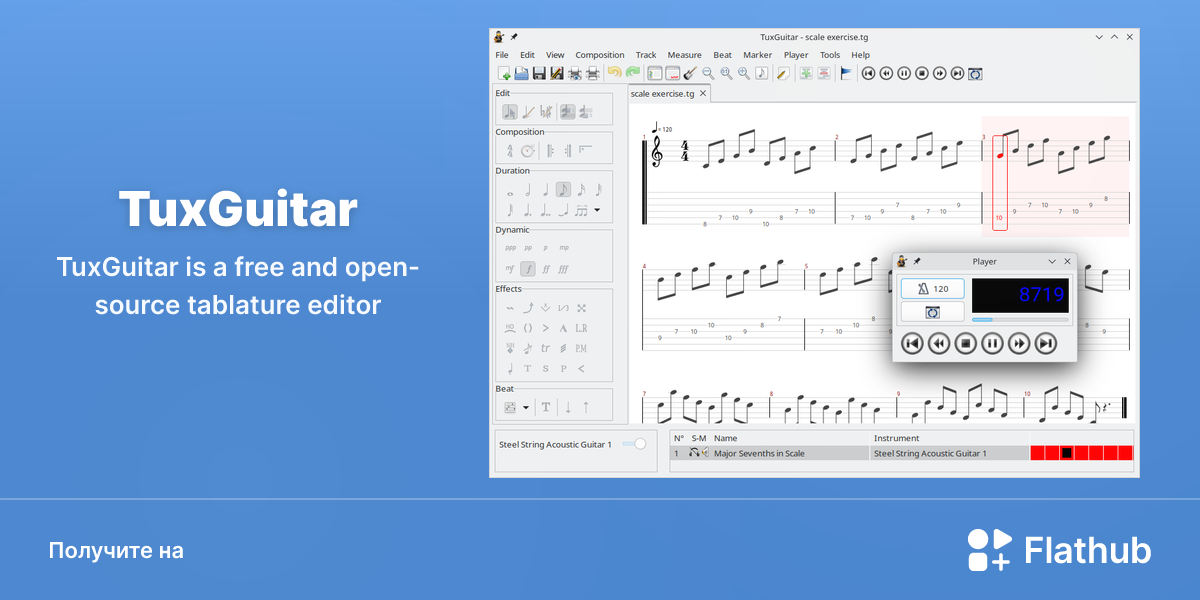The height and width of the screenshot is (600, 1200).
Task: Apply palm mute P.M effect
Action: pyautogui.click(x=581, y=348)
